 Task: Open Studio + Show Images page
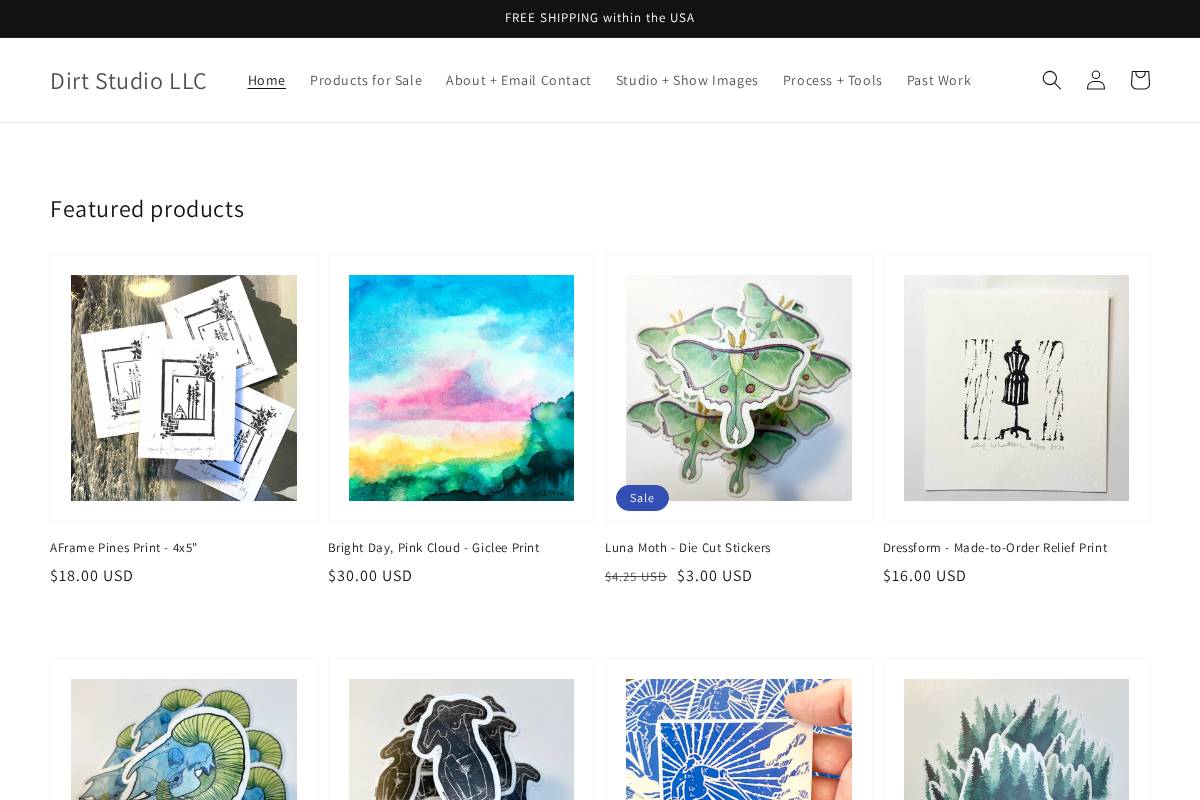(x=687, y=80)
